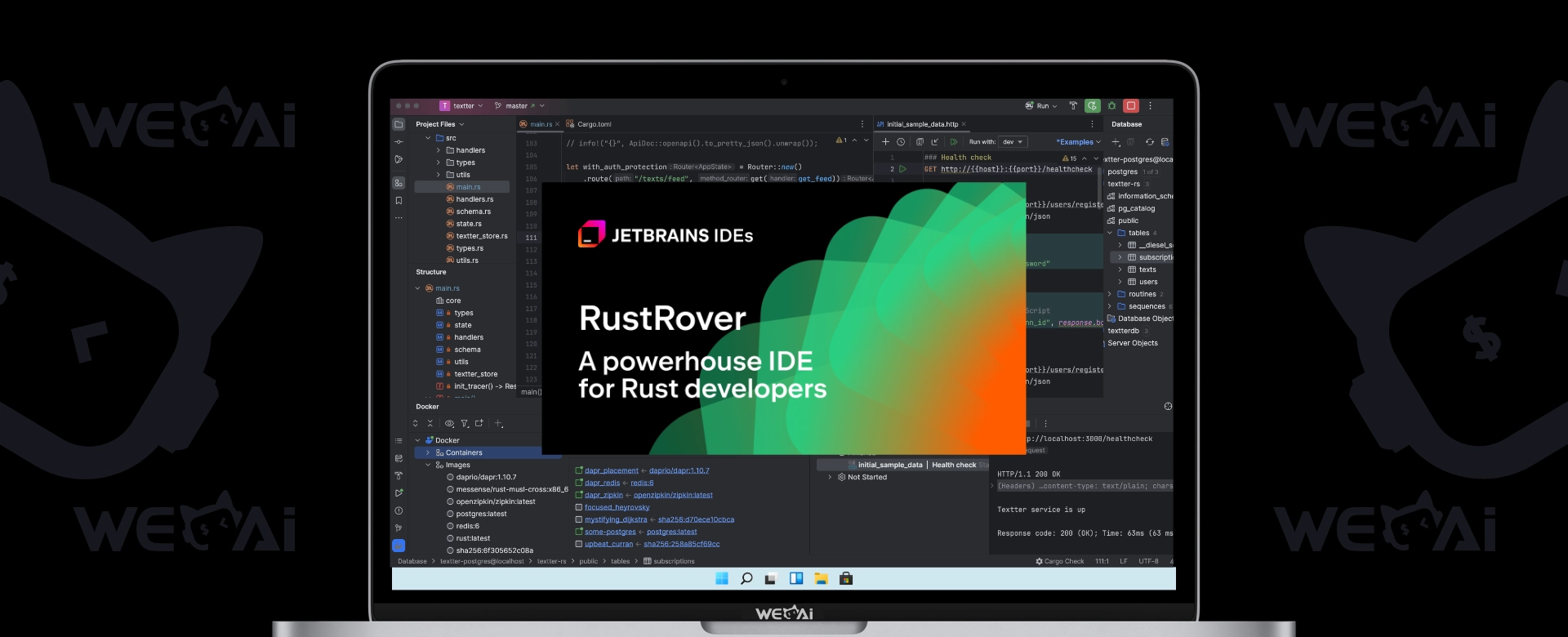
Task: Expand the Containers node
Action: pyautogui.click(x=428, y=452)
